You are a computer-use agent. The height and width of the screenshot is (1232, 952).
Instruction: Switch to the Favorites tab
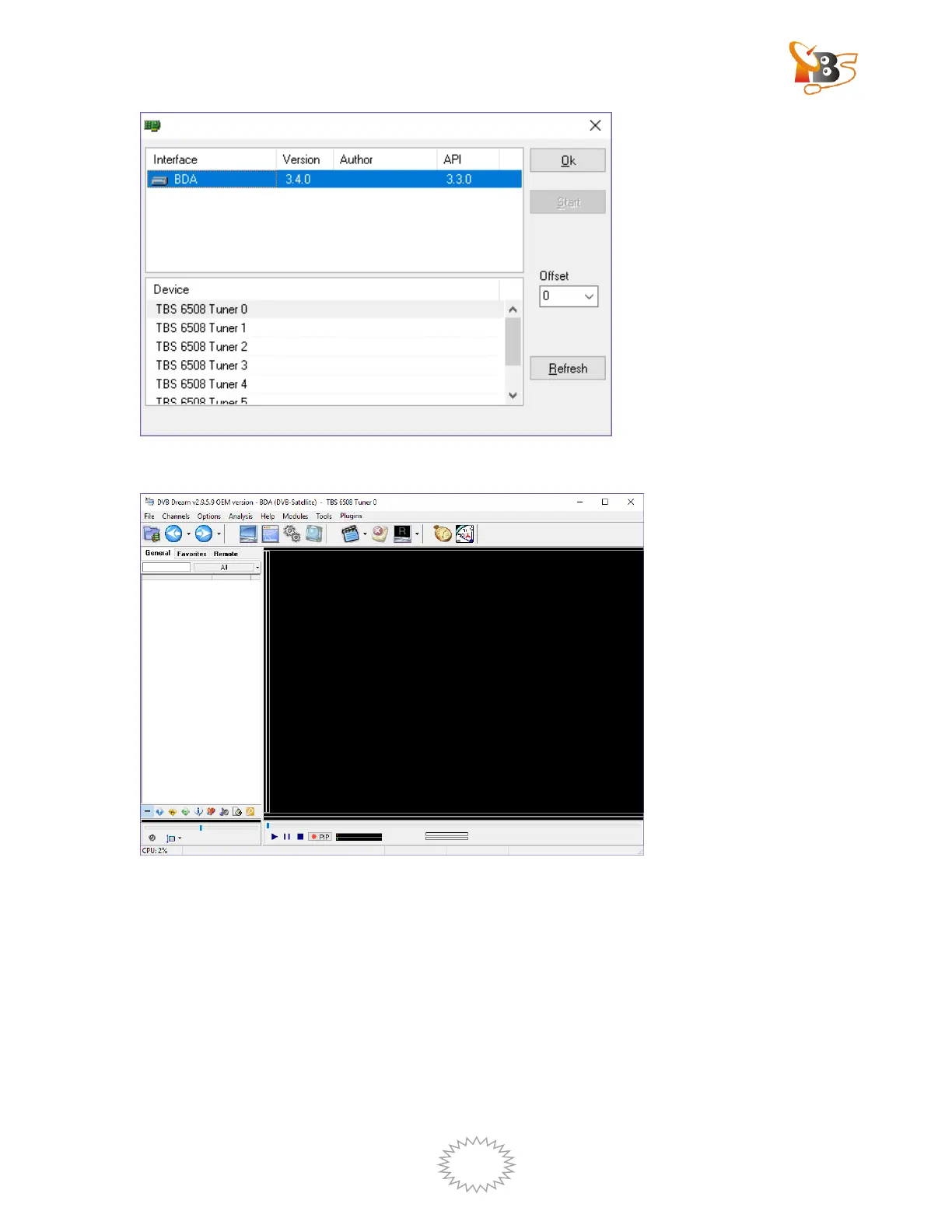[x=191, y=554]
